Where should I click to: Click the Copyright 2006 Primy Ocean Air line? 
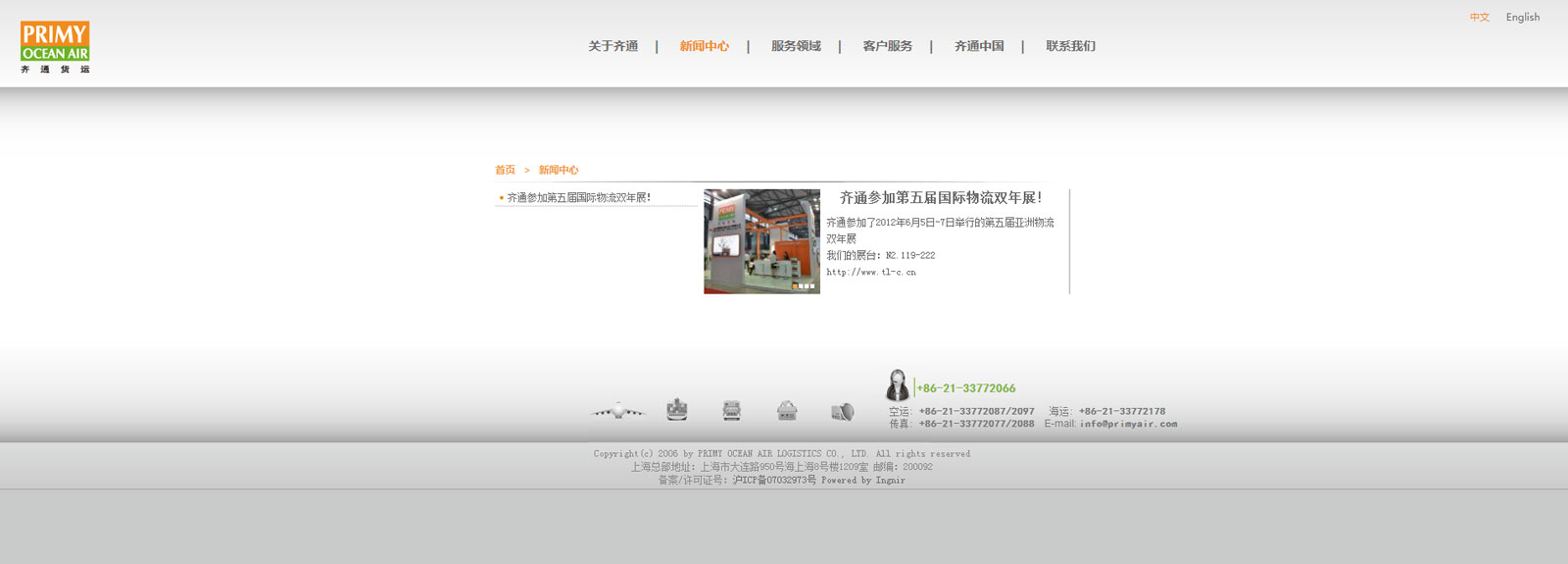[x=782, y=454]
